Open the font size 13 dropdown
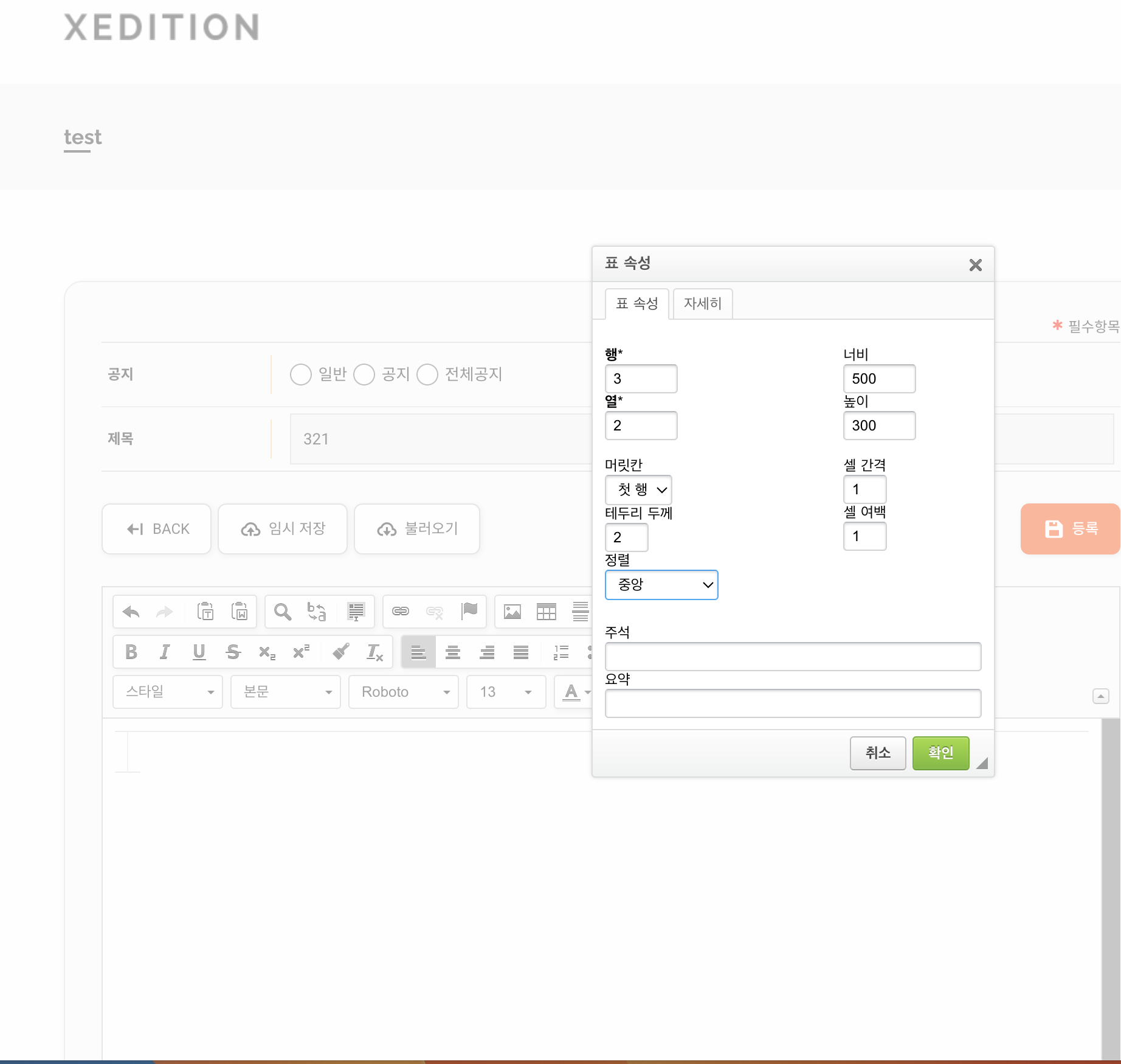The height and width of the screenshot is (1064, 1121). [x=506, y=692]
